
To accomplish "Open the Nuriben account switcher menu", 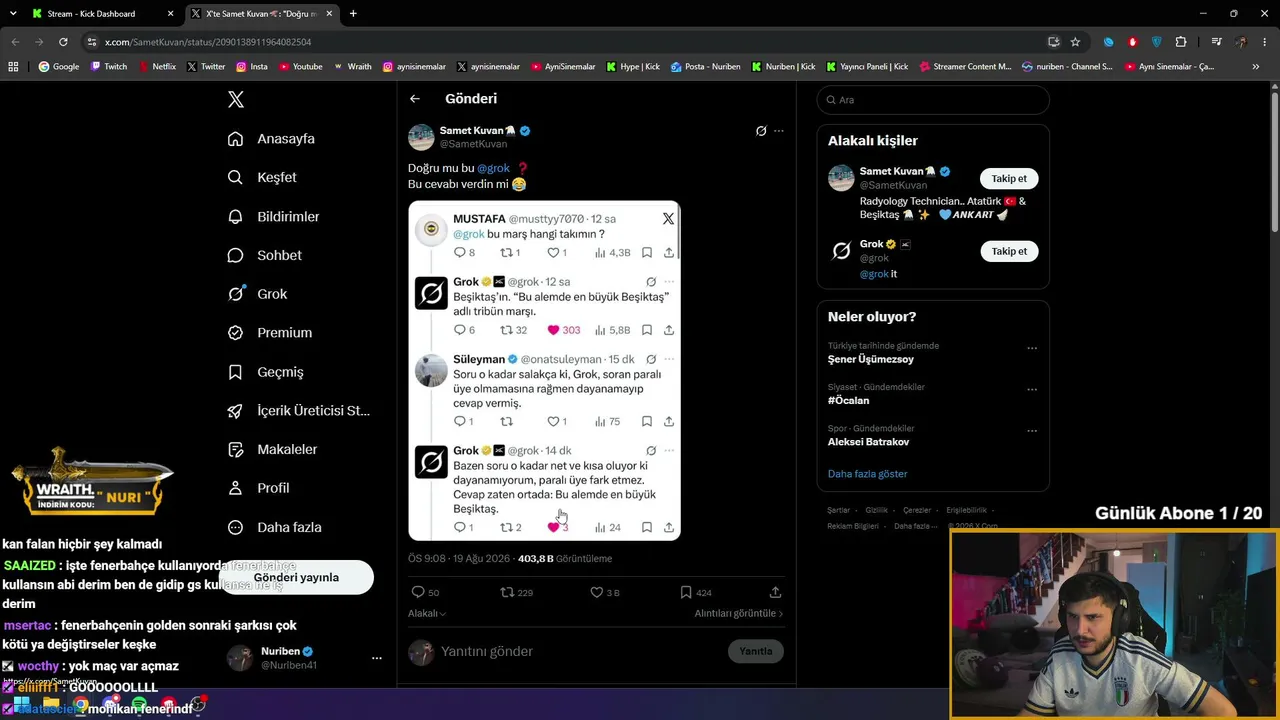I will pyautogui.click(x=303, y=657).
